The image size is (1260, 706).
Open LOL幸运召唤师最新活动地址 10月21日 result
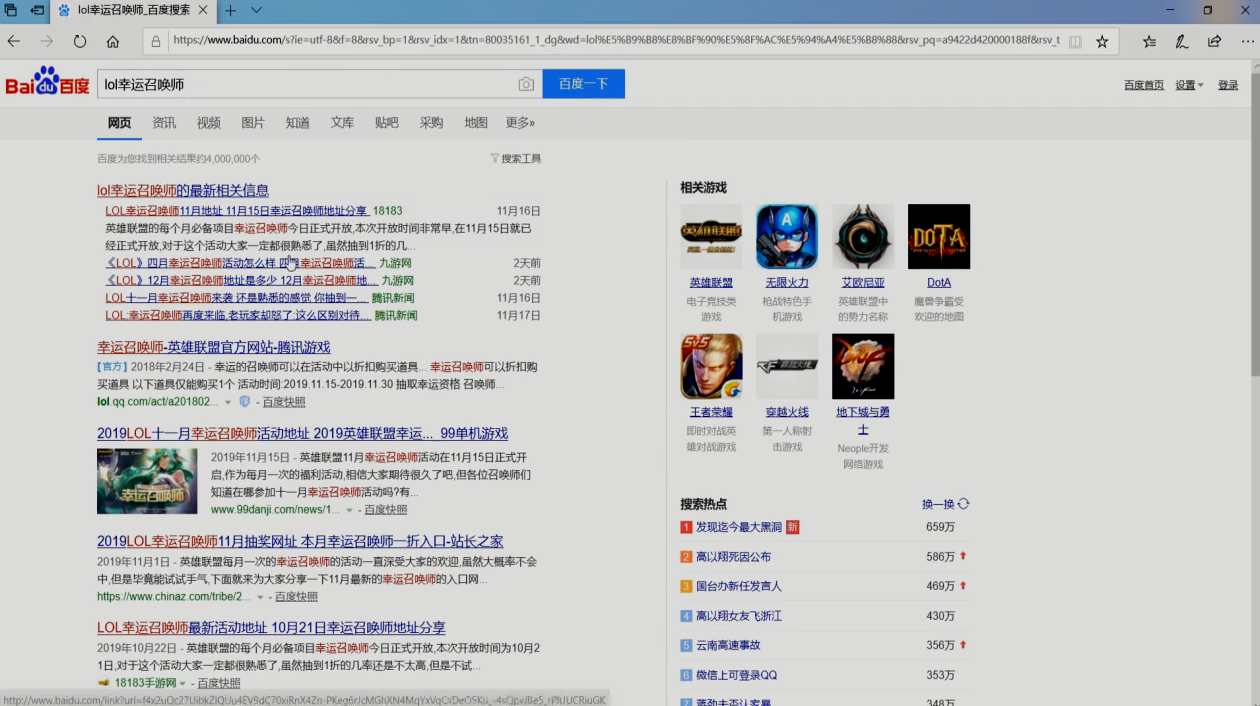tap(271, 627)
